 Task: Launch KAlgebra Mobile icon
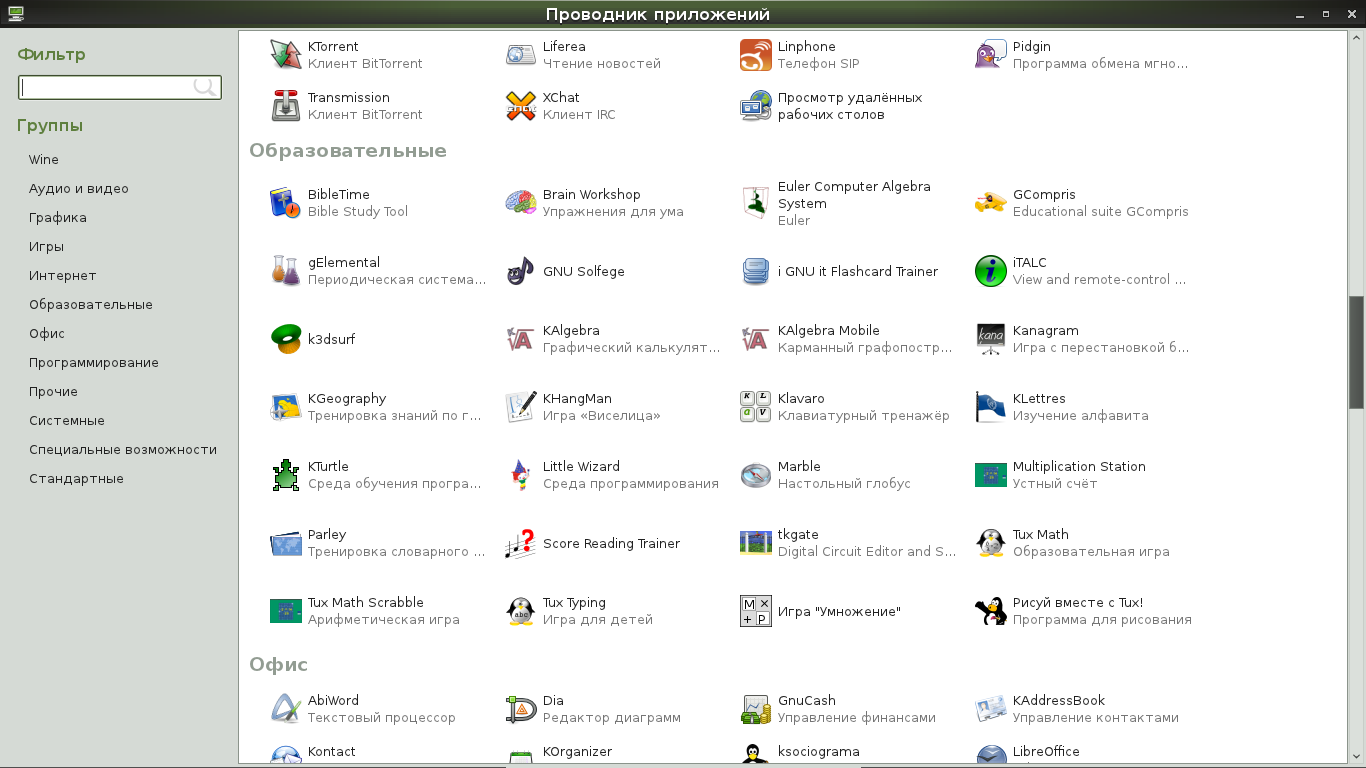[x=756, y=339]
